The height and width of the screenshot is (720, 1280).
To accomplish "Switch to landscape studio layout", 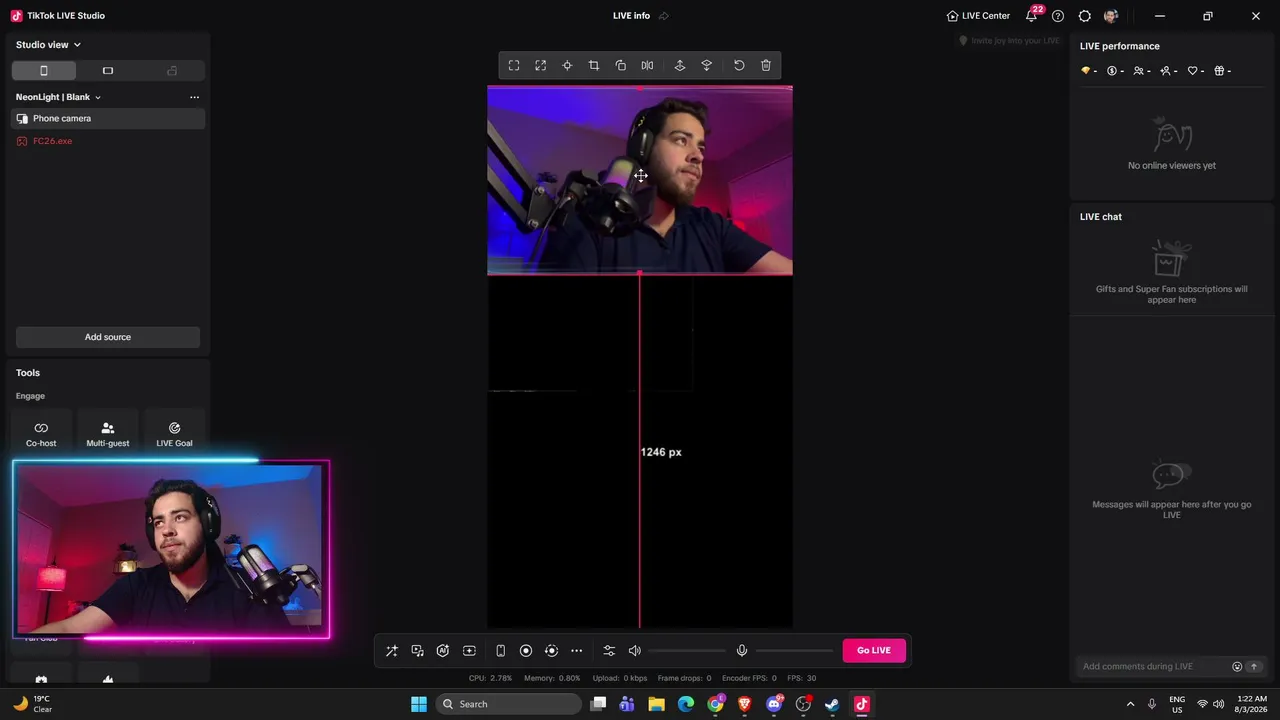I will (108, 71).
